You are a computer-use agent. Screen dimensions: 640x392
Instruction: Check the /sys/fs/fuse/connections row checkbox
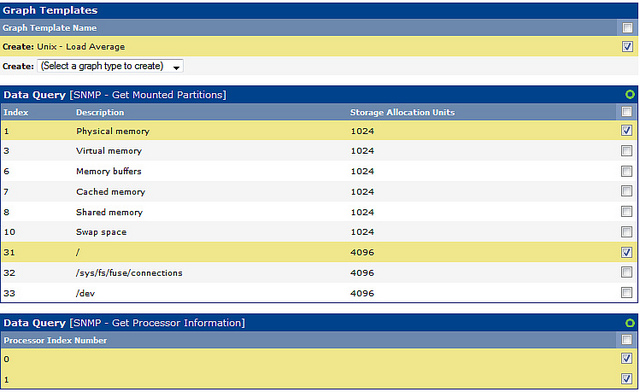coord(626,272)
